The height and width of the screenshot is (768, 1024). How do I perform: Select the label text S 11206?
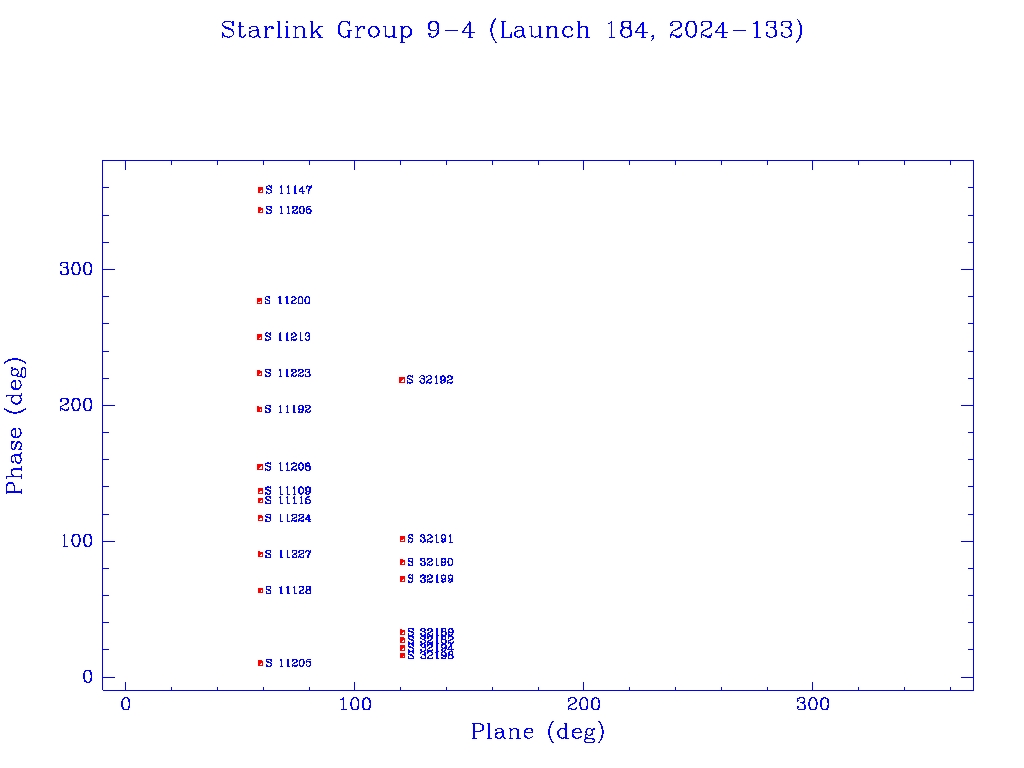(x=289, y=210)
